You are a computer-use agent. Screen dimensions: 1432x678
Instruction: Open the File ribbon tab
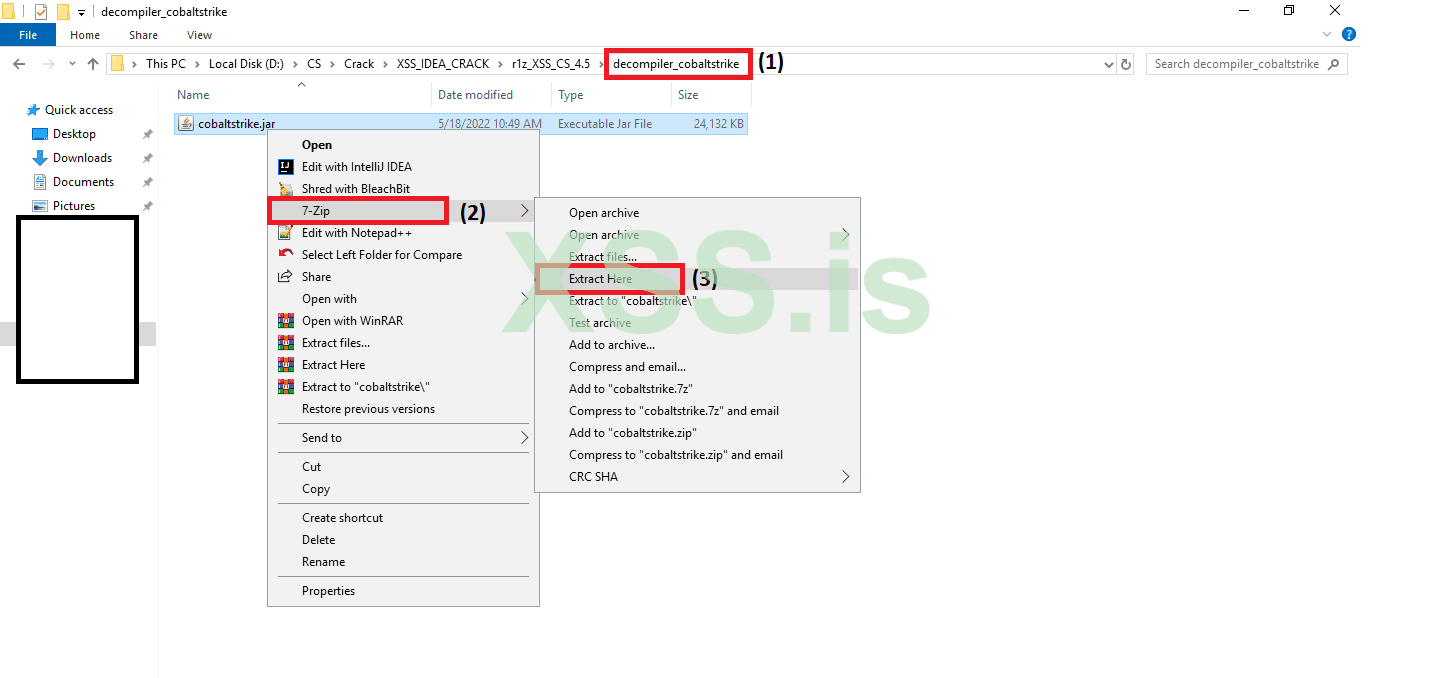(28, 35)
